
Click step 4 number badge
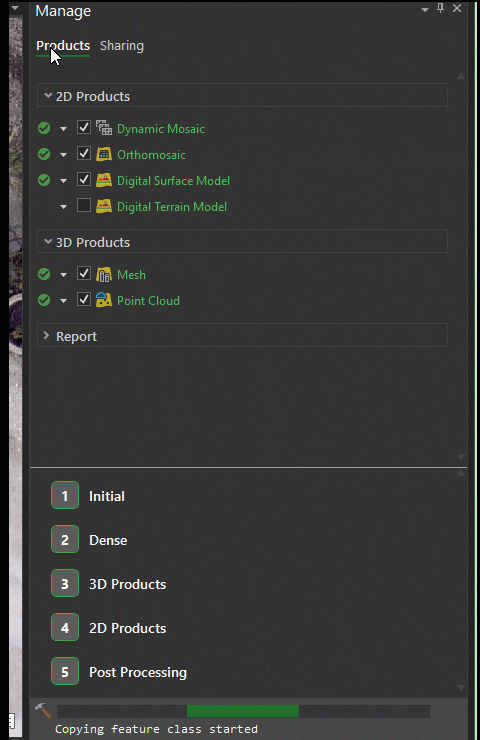(x=65, y=627)
